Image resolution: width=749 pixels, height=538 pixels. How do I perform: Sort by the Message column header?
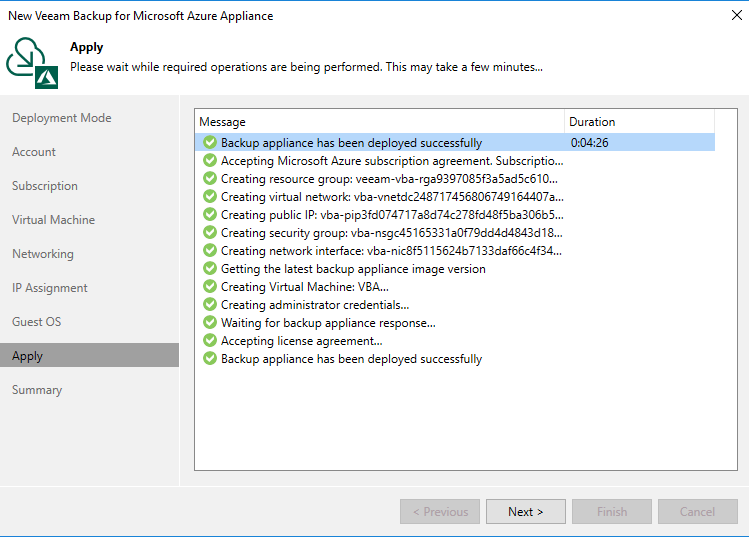coord(380,122)
